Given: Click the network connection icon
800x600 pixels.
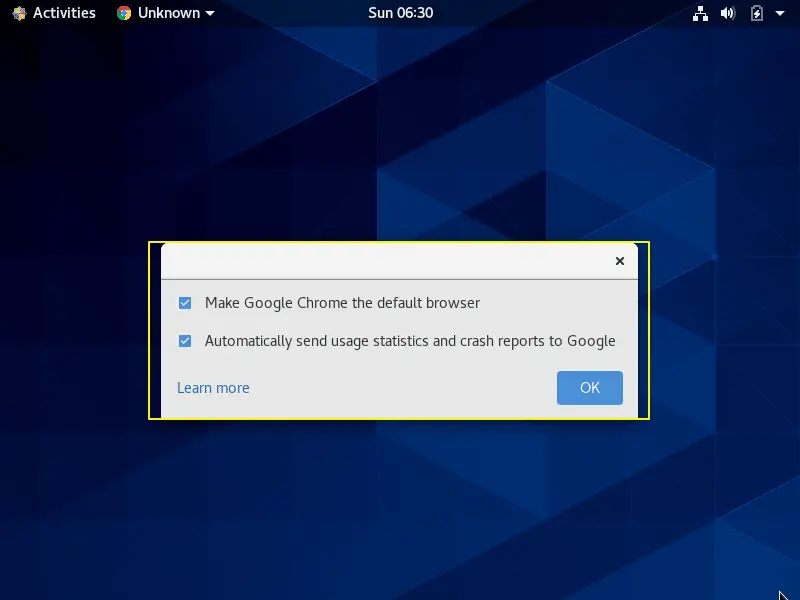Looking at the screenshot, I should click(700, 13).
